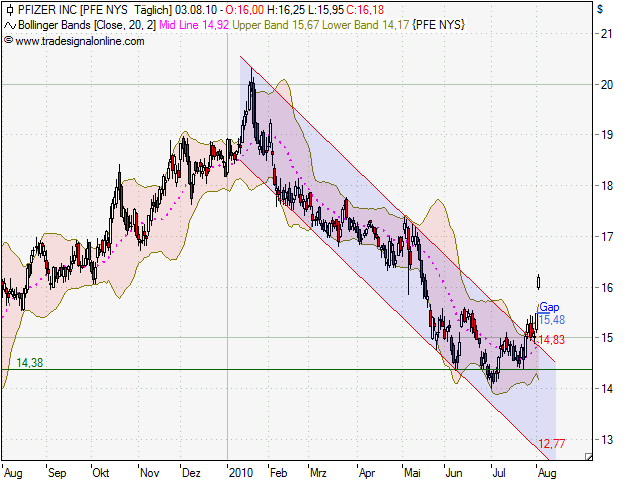640x480 pixels.
Task: Click the 14 price axis tick
Action: (x=607, y=389)
